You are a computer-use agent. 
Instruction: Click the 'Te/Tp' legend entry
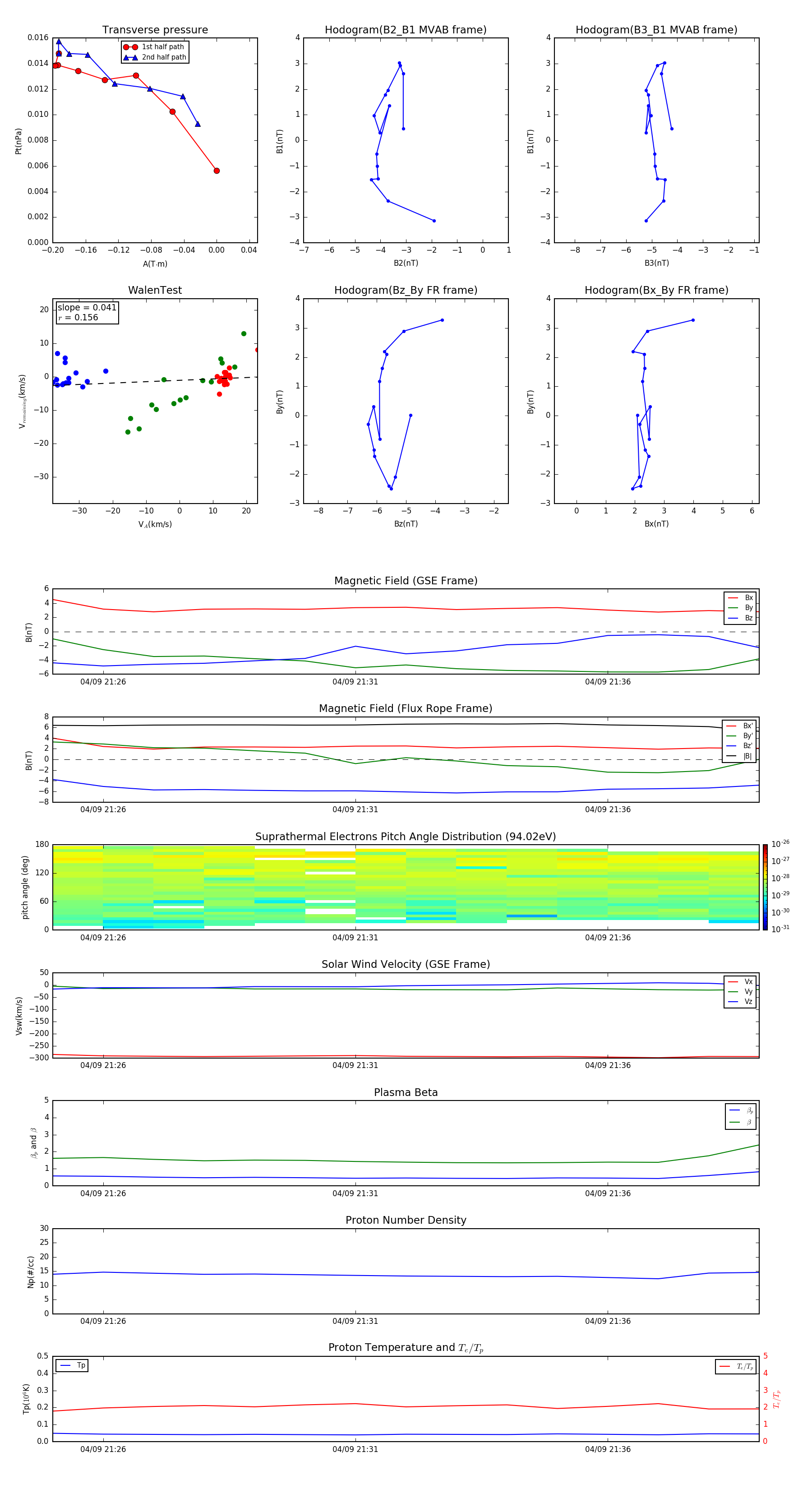pyautogui.click(x=736, y=1366)
